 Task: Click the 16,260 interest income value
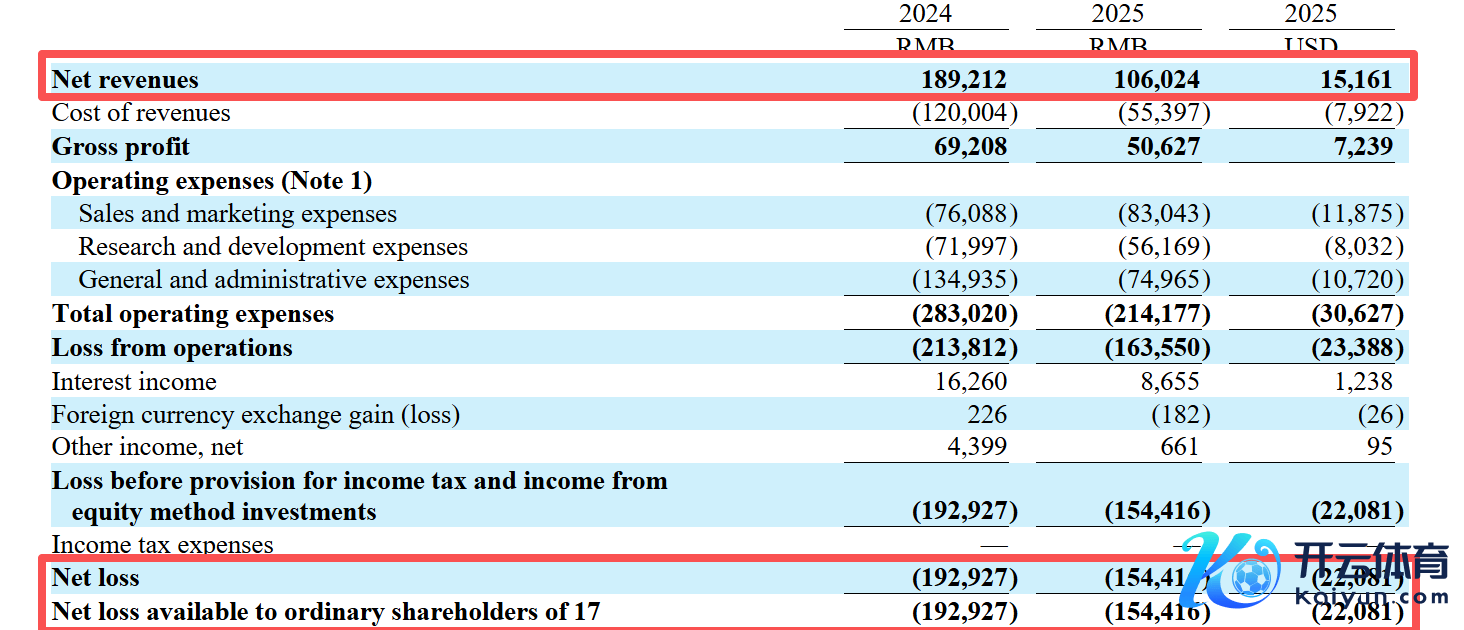click(976, 382)
